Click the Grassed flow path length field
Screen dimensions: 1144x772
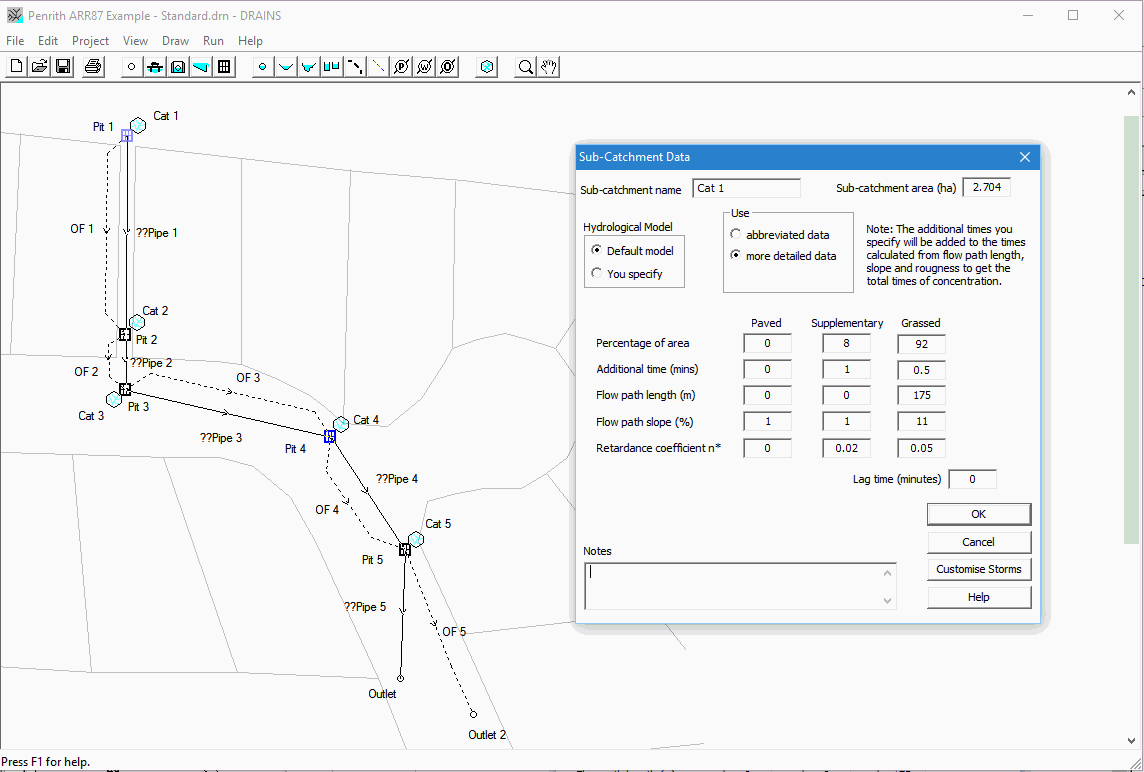[921, 395]
